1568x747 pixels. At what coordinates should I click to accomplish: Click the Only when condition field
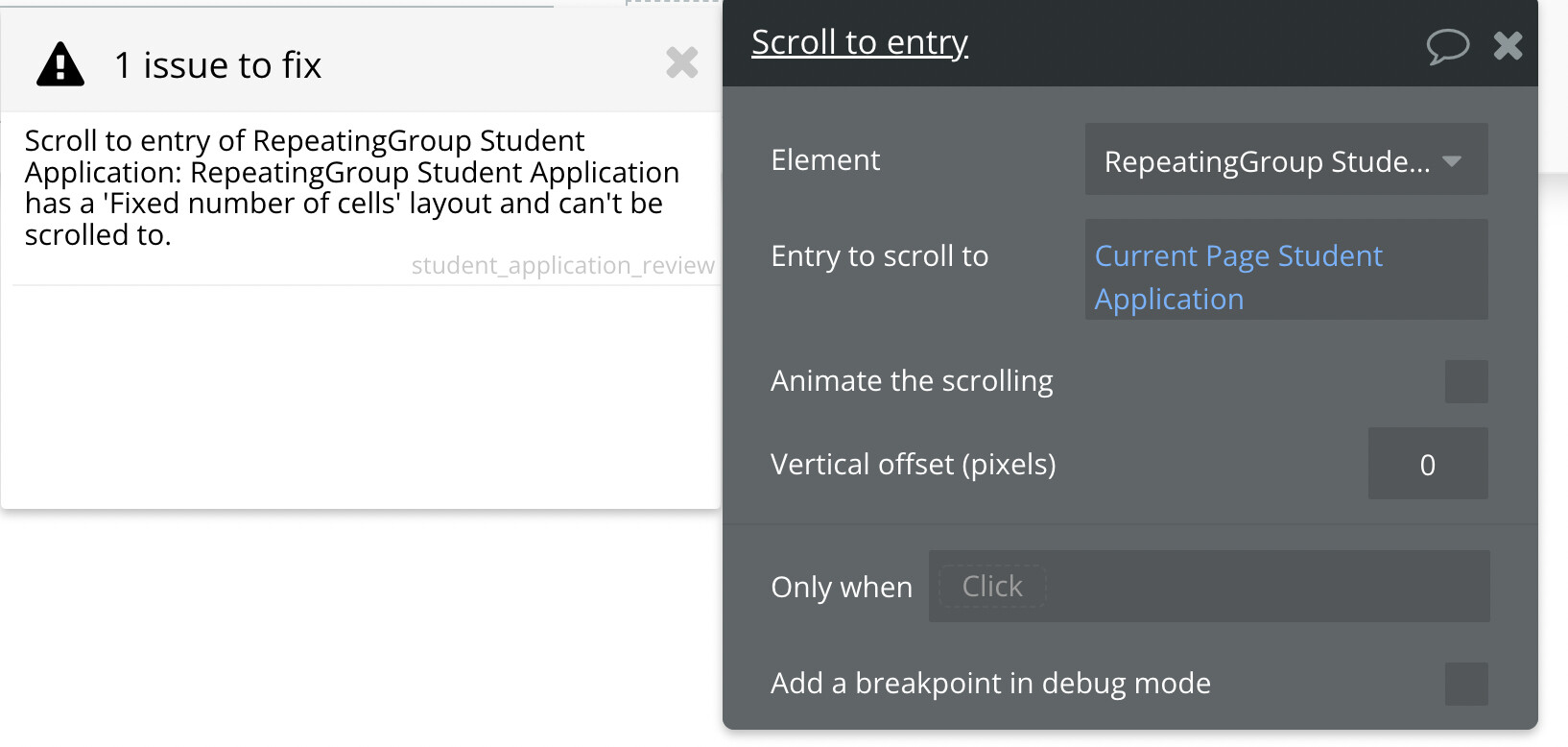tap(1209, 587)
